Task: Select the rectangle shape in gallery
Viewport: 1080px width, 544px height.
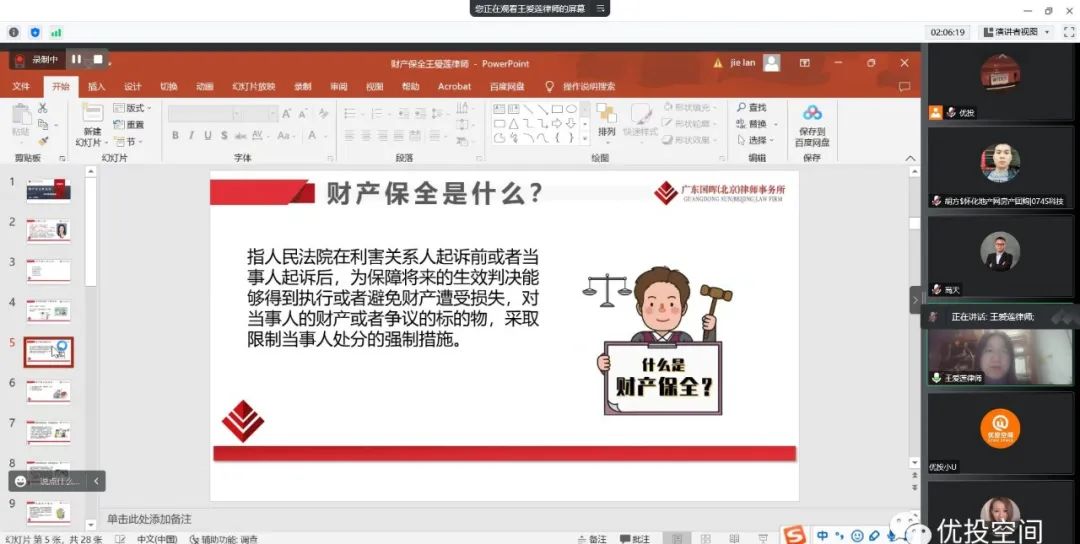Action: point(557,109)
